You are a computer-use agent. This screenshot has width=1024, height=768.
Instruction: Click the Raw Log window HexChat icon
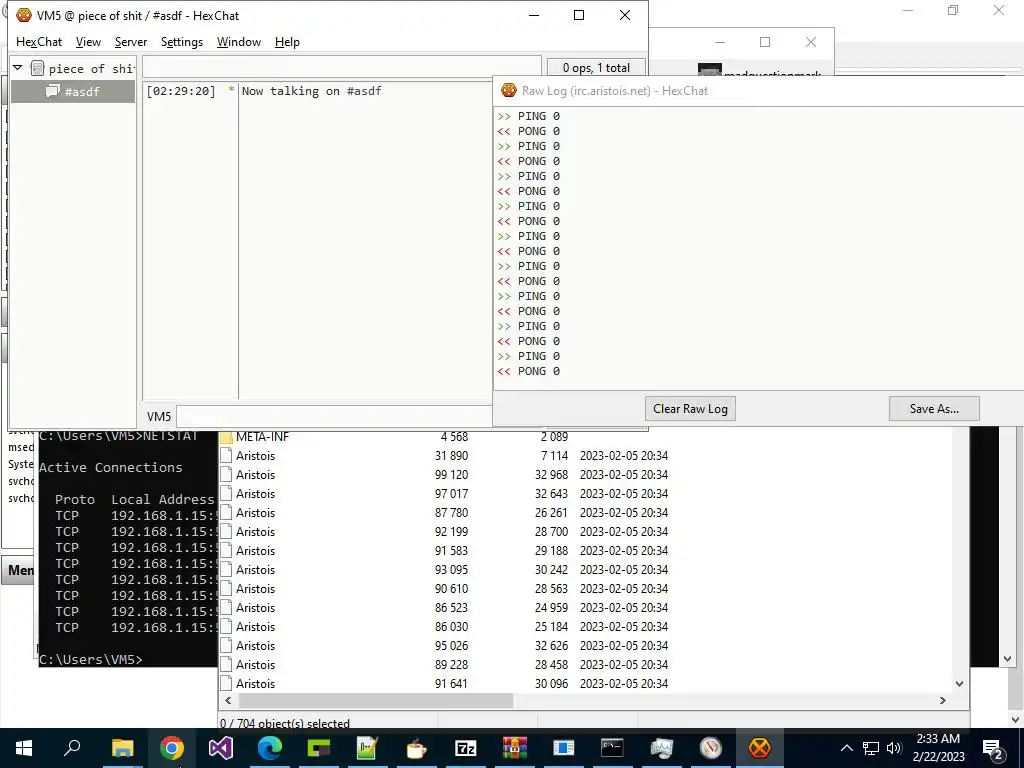point(509,90)
